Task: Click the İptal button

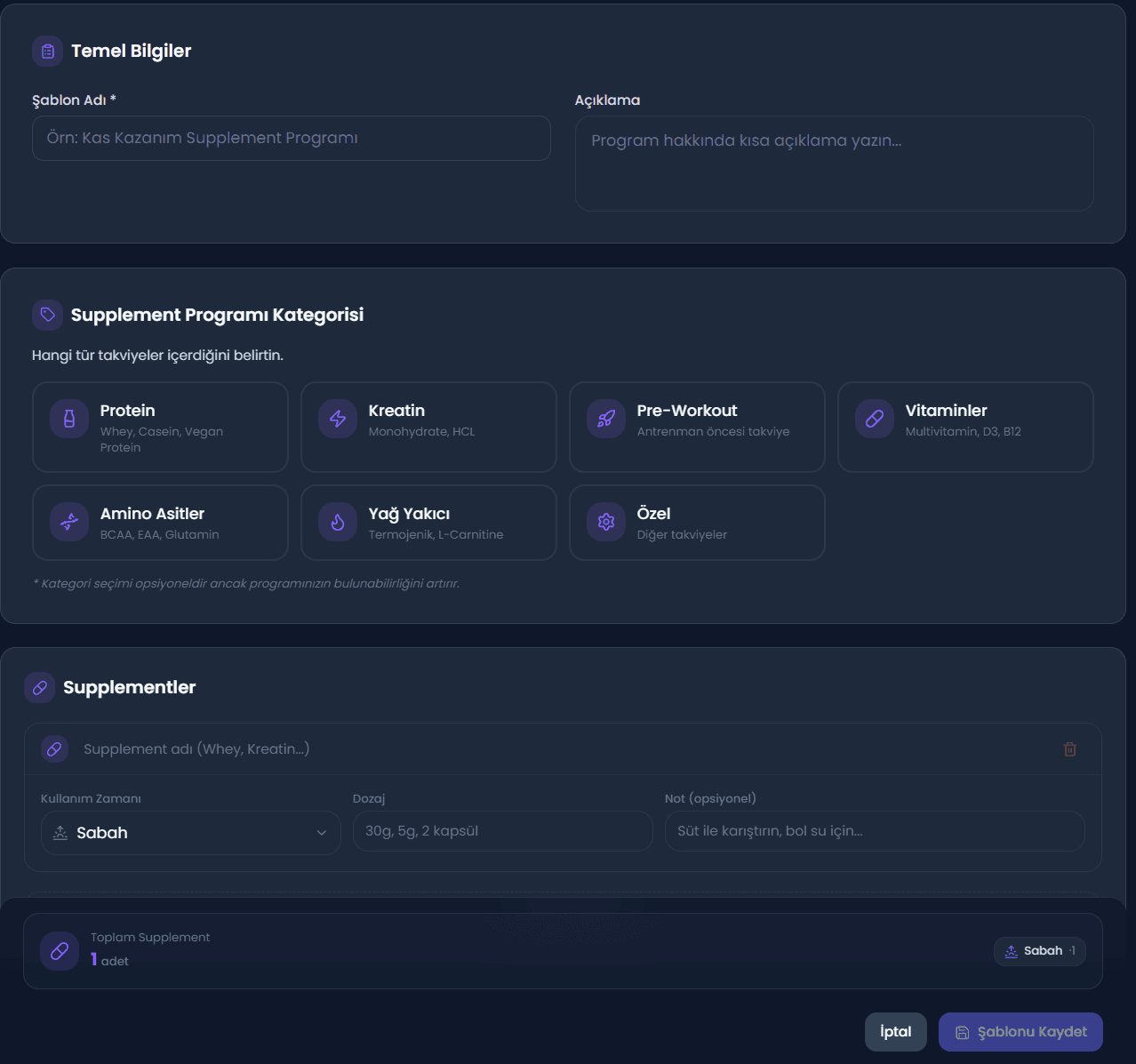Action: 896,1032
